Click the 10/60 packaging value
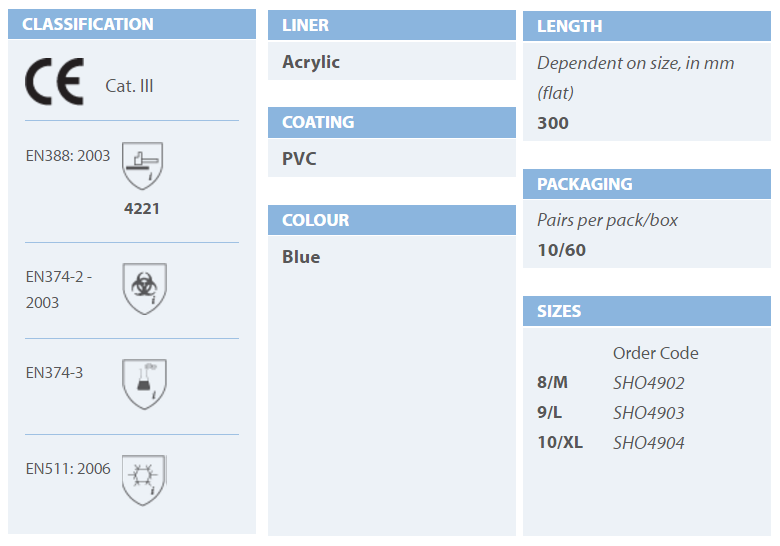Viewport: 780px width, 546px height. click(562, 250)
